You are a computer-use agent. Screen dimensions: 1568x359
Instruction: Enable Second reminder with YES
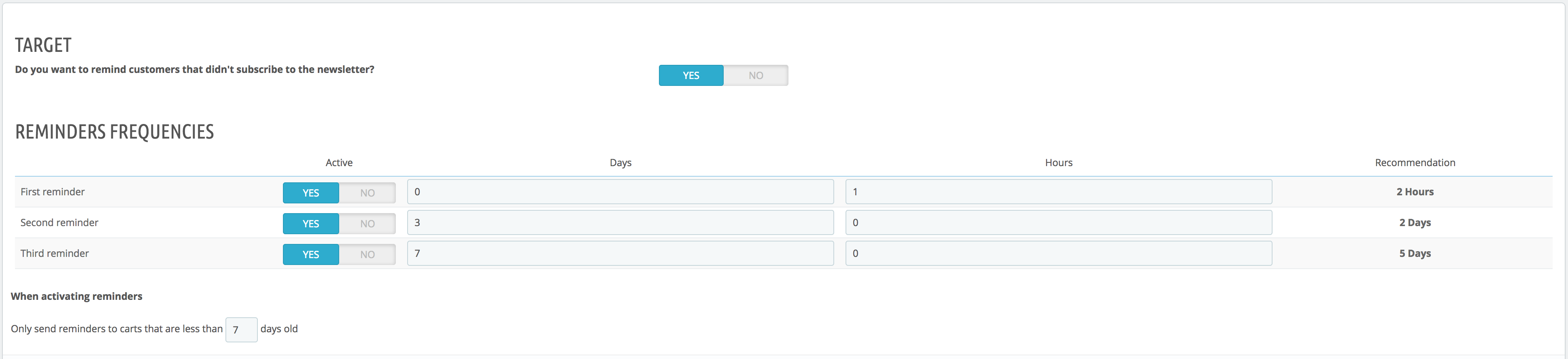tap(310, 224)
